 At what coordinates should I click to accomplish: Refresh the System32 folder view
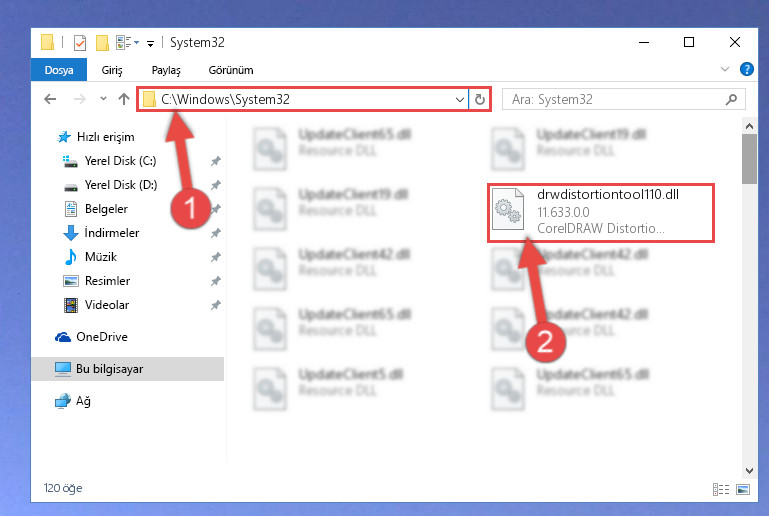[480, 100]
